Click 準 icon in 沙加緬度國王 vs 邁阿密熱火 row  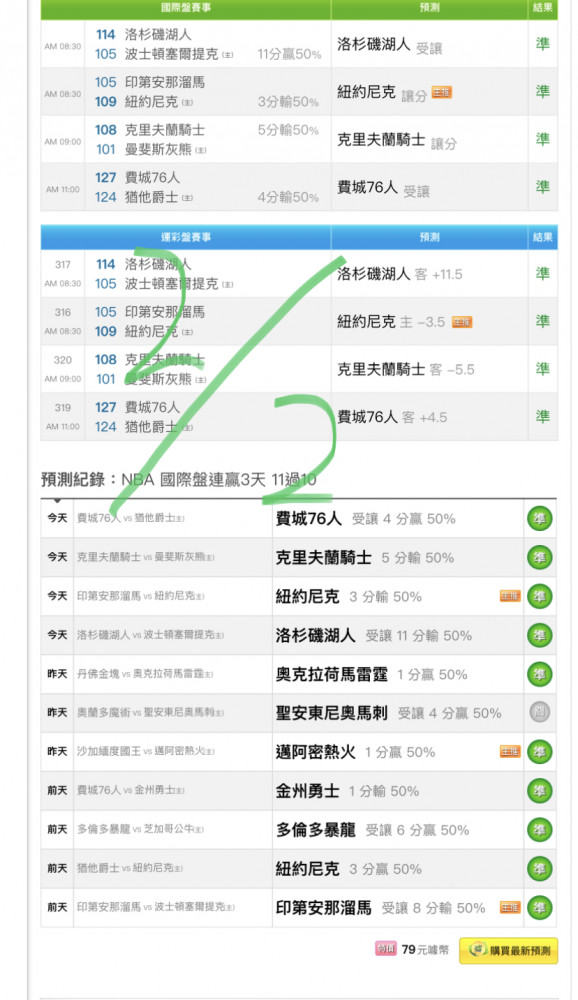(539, 752)
